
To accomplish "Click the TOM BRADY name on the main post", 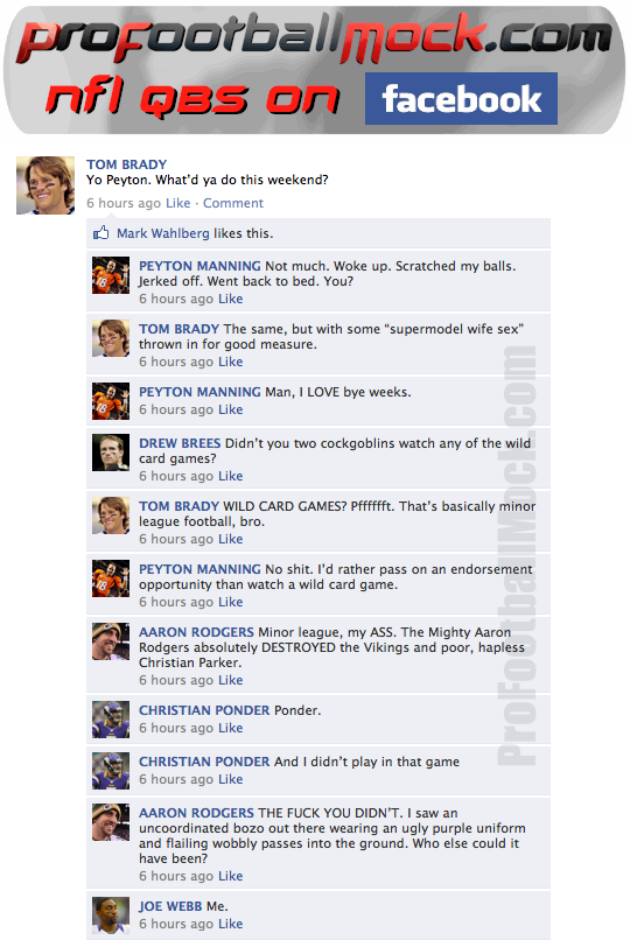I will click(126, 164).
